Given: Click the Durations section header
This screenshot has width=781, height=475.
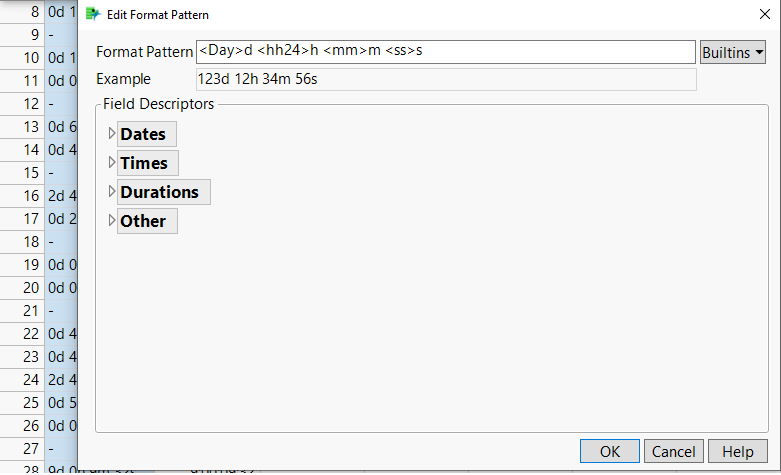Looking at the screenshot, I should 159,192.
